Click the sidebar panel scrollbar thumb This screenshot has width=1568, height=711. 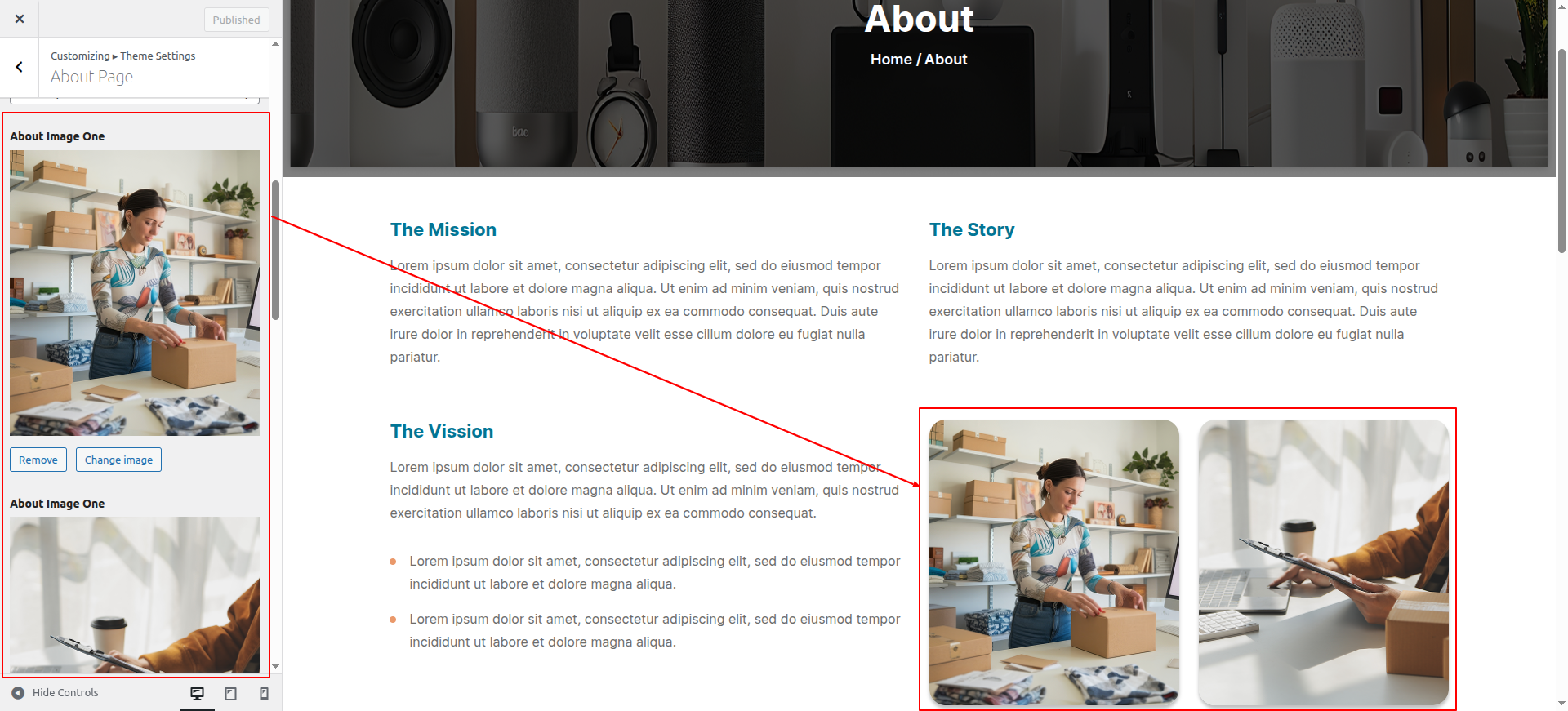coord(276,250)
